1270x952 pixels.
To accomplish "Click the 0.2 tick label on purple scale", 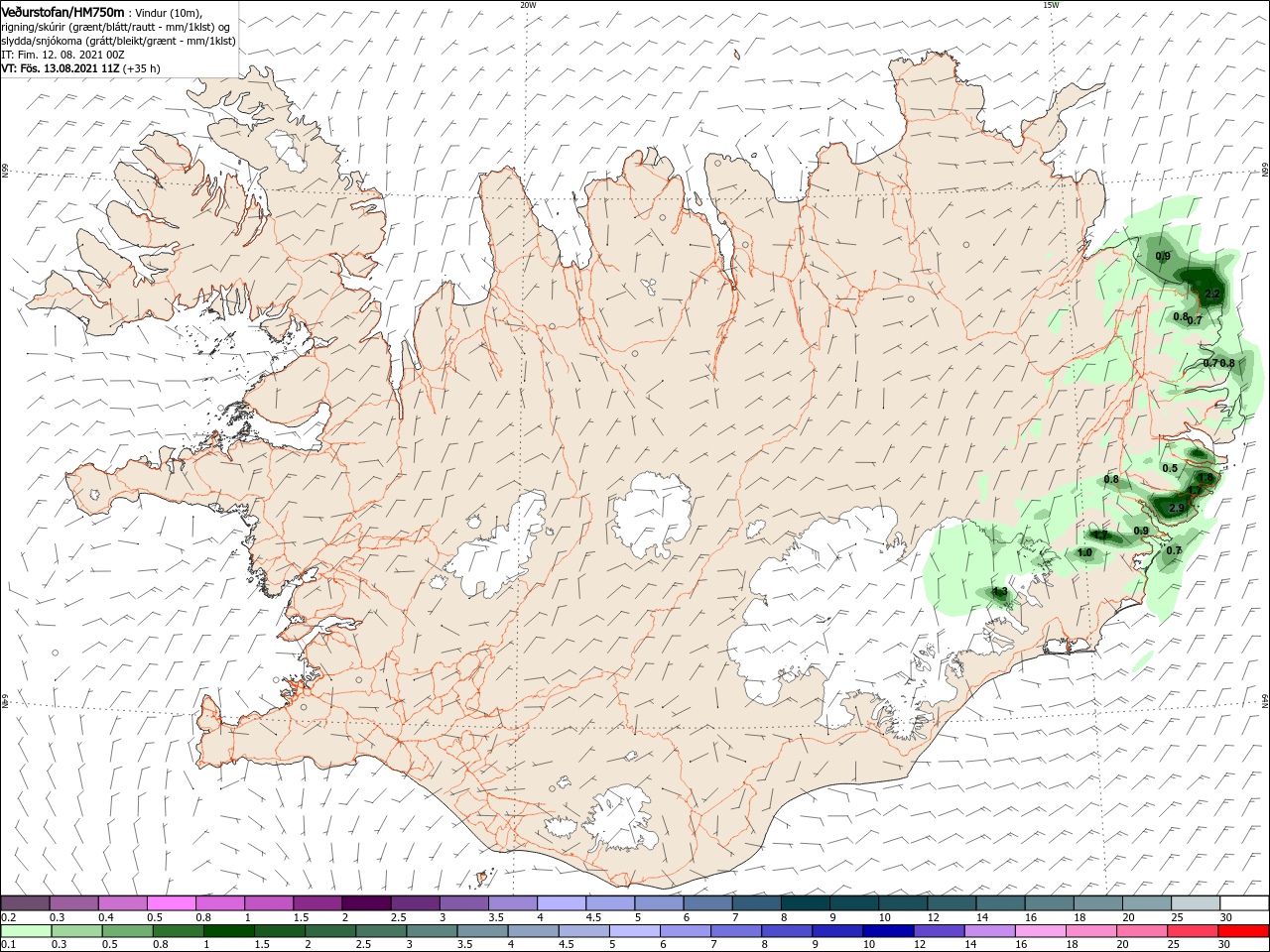I will [x=9, y=918].
